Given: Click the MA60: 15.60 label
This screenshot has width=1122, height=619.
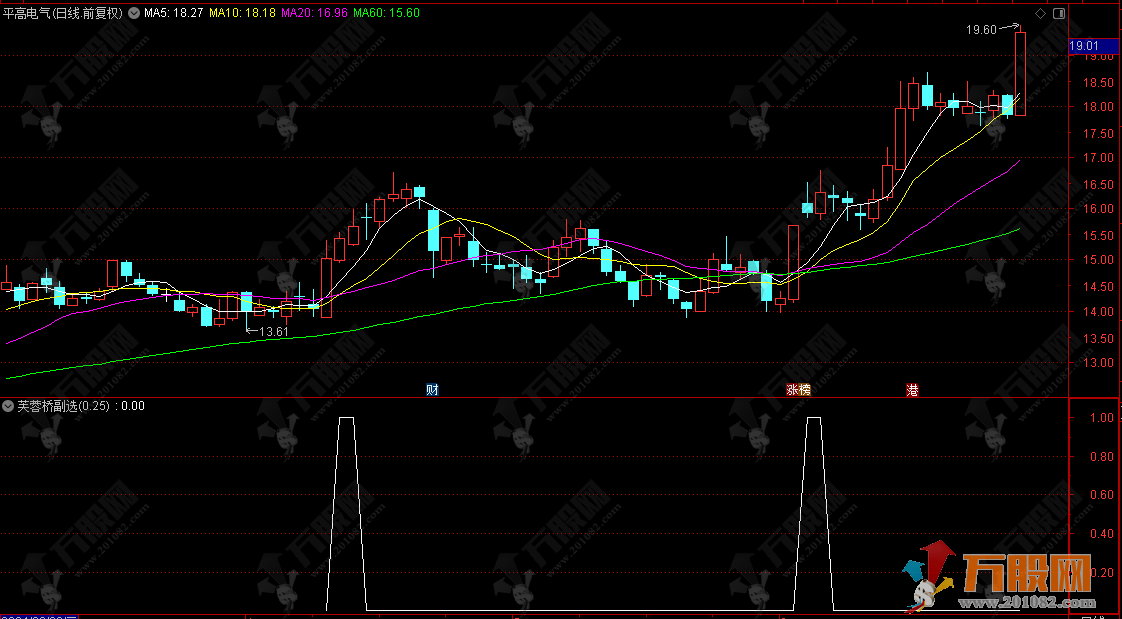Looking at the screenshot, I should point(386,13).
